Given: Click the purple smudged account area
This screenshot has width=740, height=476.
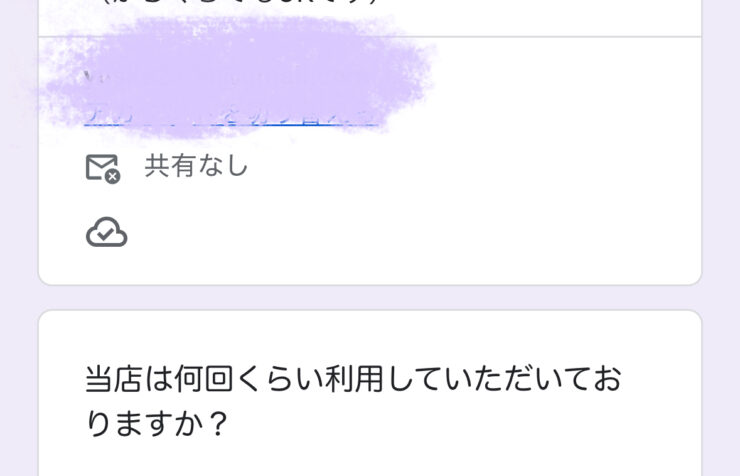Looking at the screenshot, I should pos(236,75).
